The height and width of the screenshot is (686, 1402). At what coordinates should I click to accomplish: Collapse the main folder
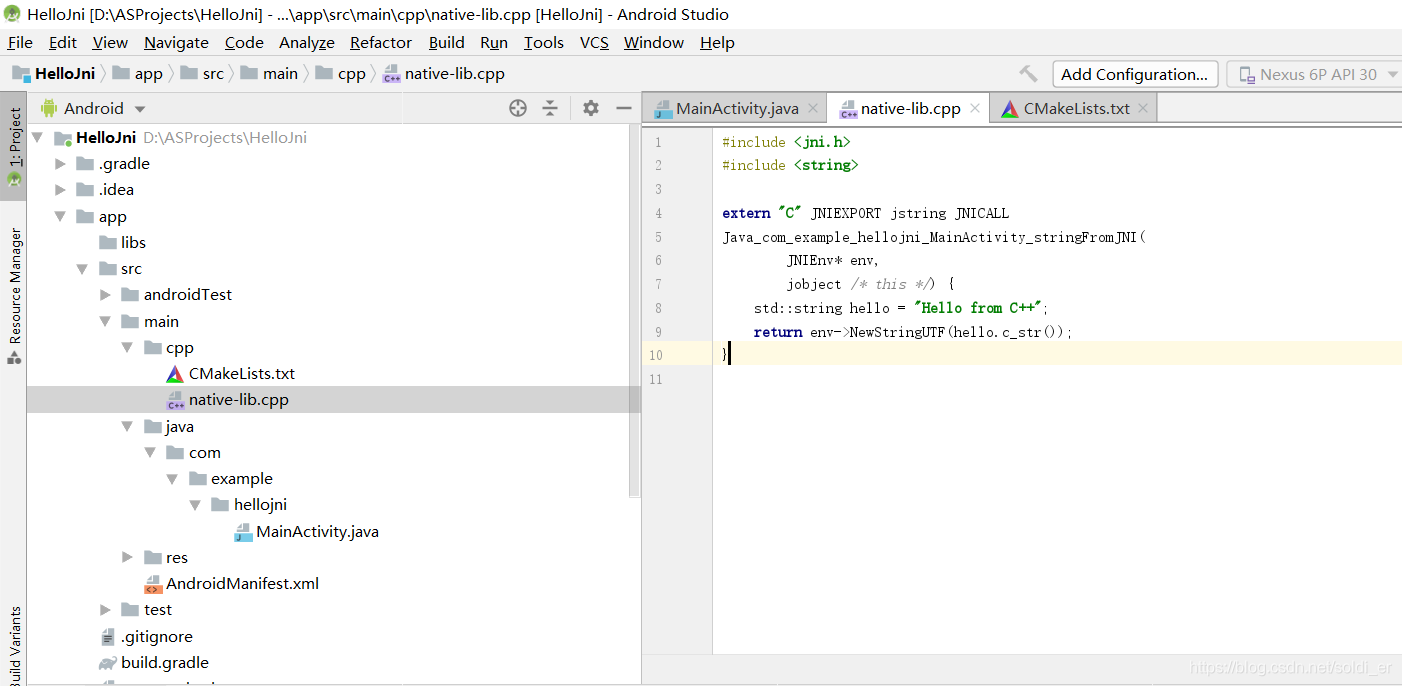pos(106,321)
